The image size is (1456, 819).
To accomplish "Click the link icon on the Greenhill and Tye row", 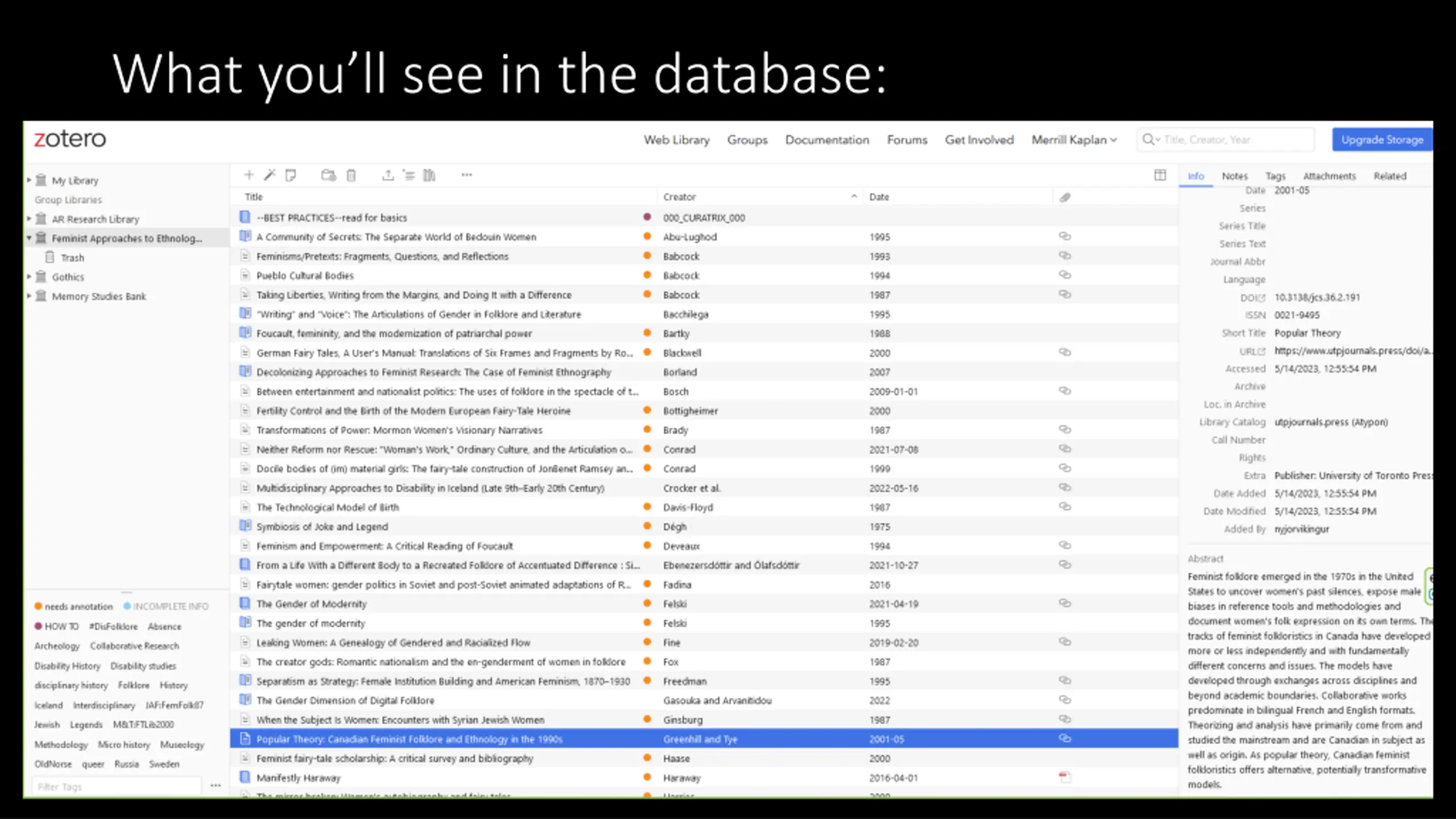I will pyautogui.click(x=1065, y=738).
